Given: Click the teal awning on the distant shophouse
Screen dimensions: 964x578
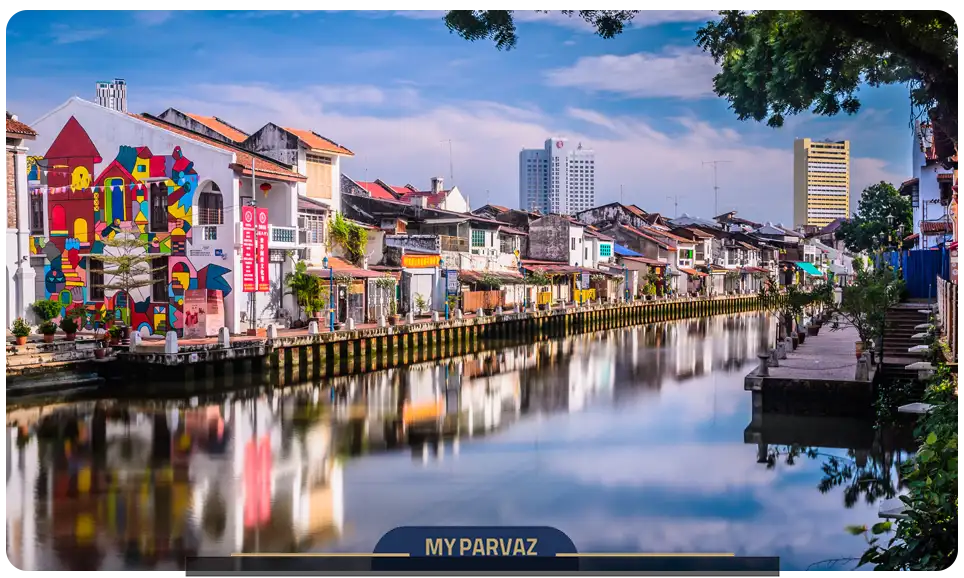Looking at the screenshot, I should point(808,268).
